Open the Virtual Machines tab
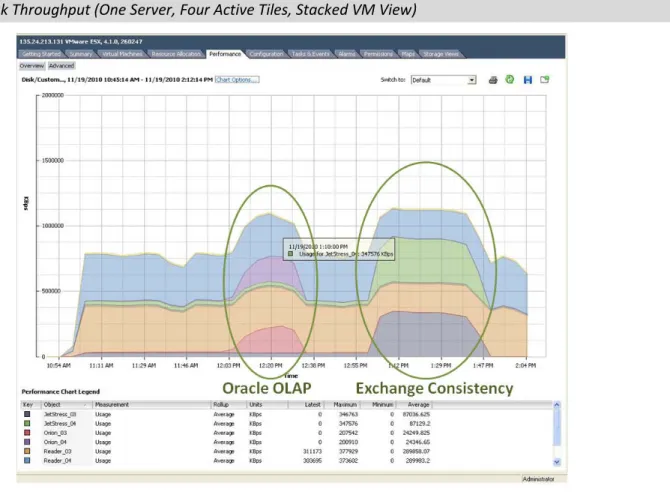The image size is (670, 492). [x=122, y=54]
